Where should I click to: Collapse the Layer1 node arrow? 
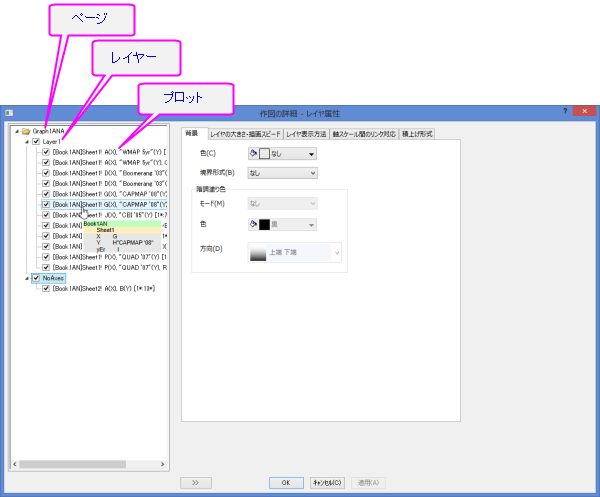pyautogui.click(x=27, y=142)
